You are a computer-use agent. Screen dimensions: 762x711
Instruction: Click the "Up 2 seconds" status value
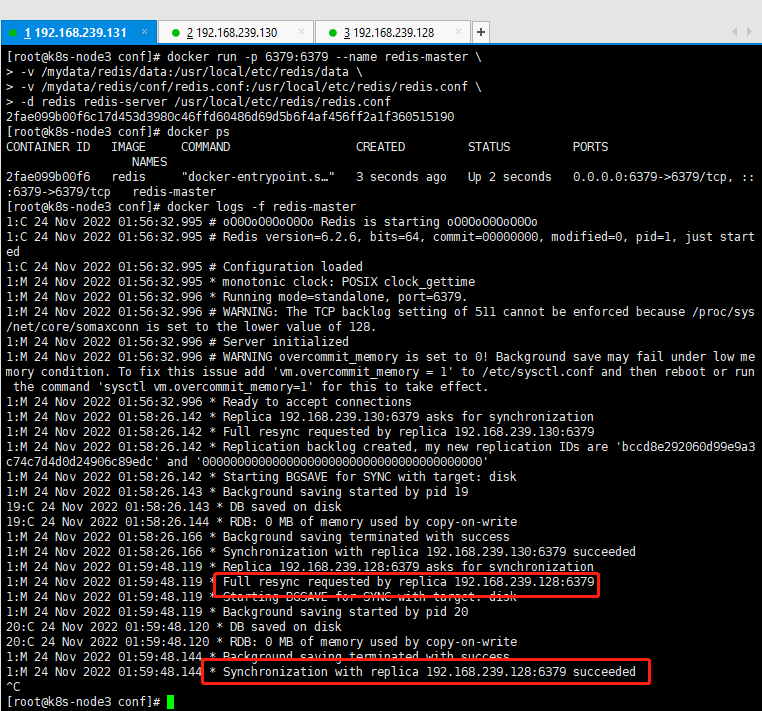coord(510,177)
